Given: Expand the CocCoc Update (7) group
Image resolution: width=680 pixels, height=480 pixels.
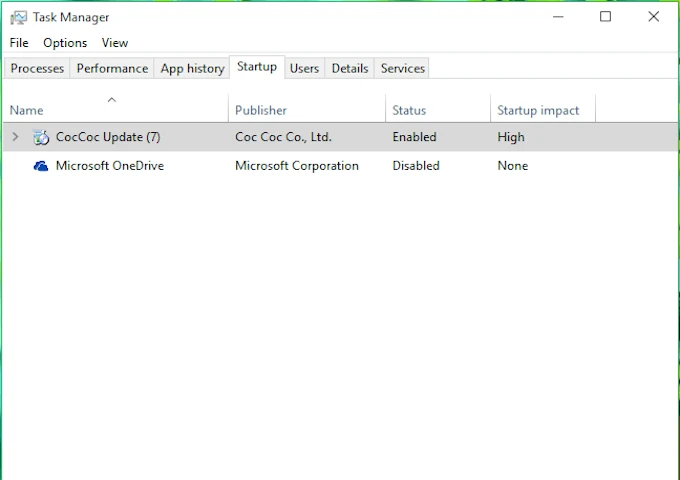Looking at the screenshot, I should (15, 137).
